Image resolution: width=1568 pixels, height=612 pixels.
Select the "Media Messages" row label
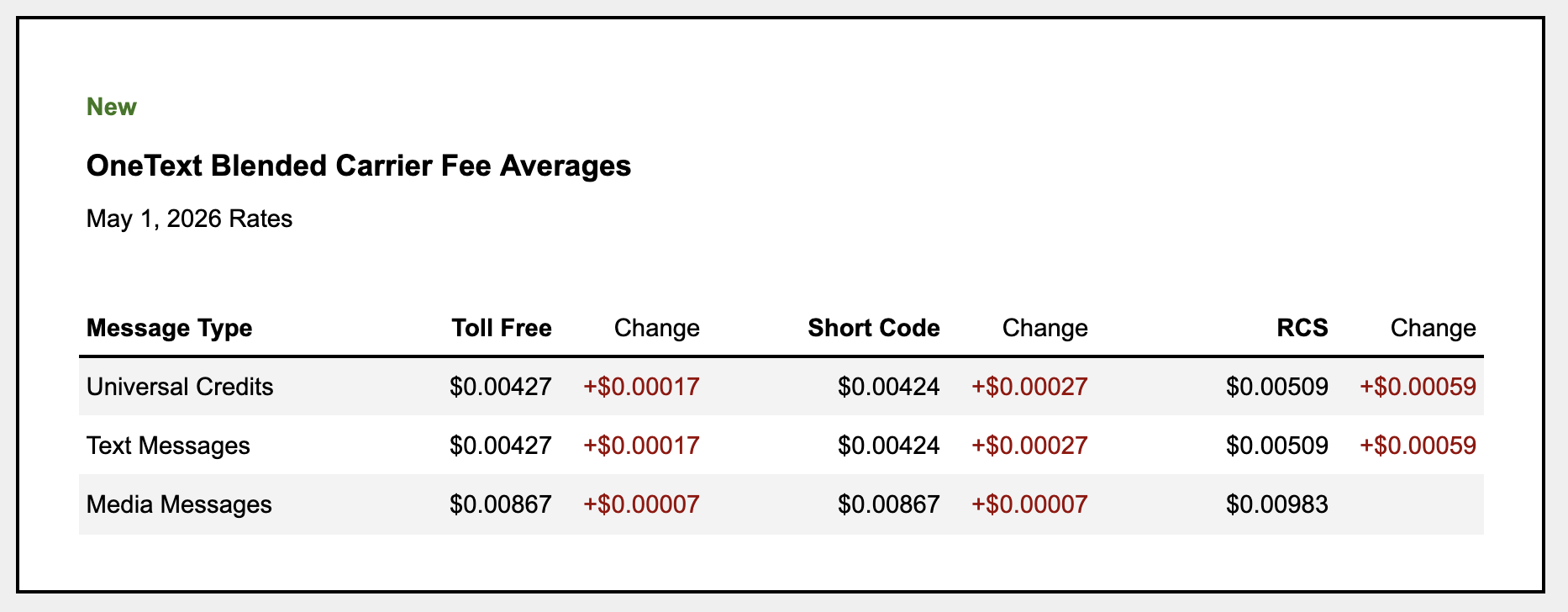coord(179,504)
